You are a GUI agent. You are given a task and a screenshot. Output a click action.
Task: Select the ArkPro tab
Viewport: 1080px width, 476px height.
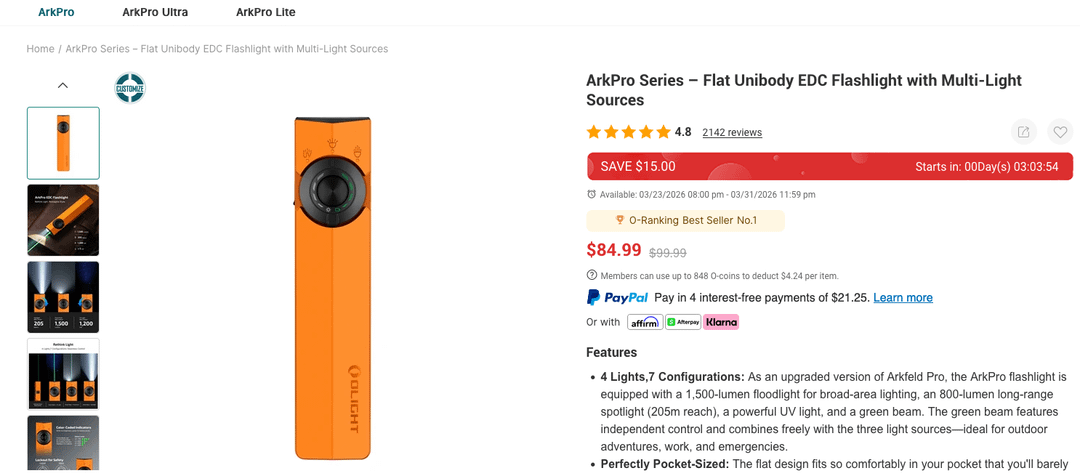pyautogui.click(x=56, y=13)
